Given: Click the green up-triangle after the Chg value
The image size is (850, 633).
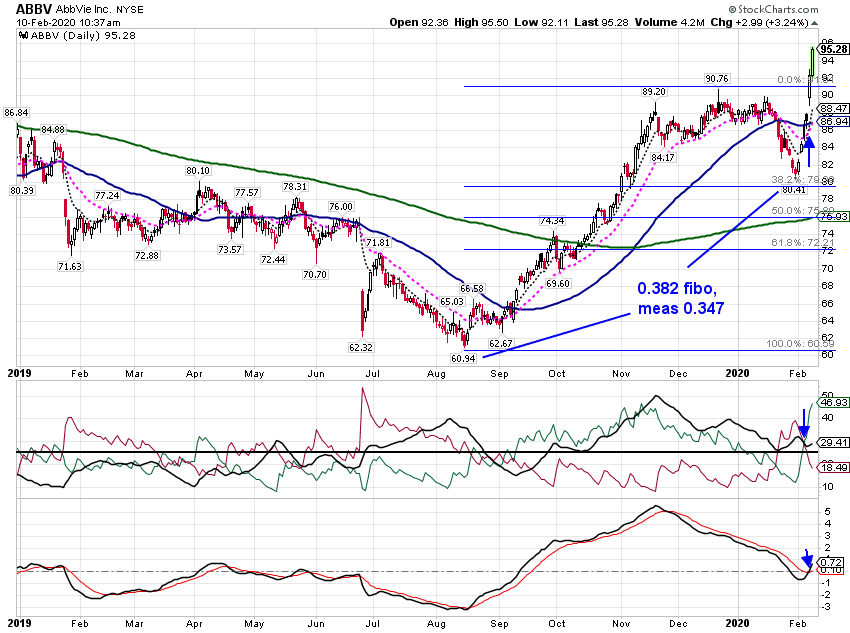Looking at the screenshot, I should (x=815, y=23).
